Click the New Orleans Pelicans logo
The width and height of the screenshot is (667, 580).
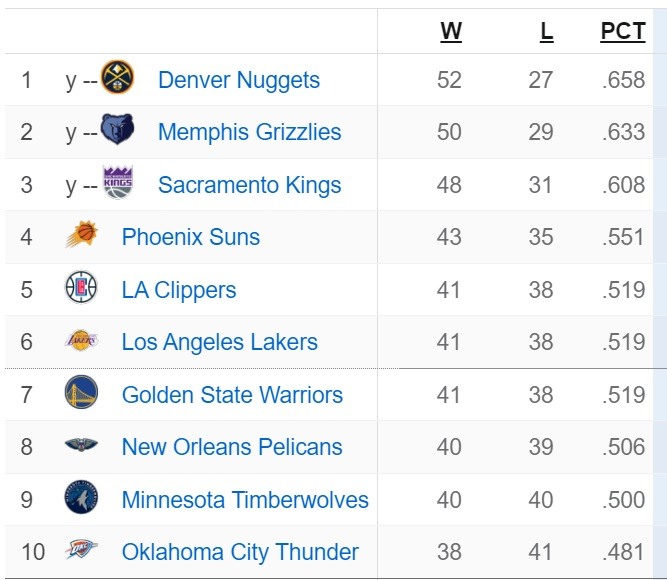(x=81, y=445)
